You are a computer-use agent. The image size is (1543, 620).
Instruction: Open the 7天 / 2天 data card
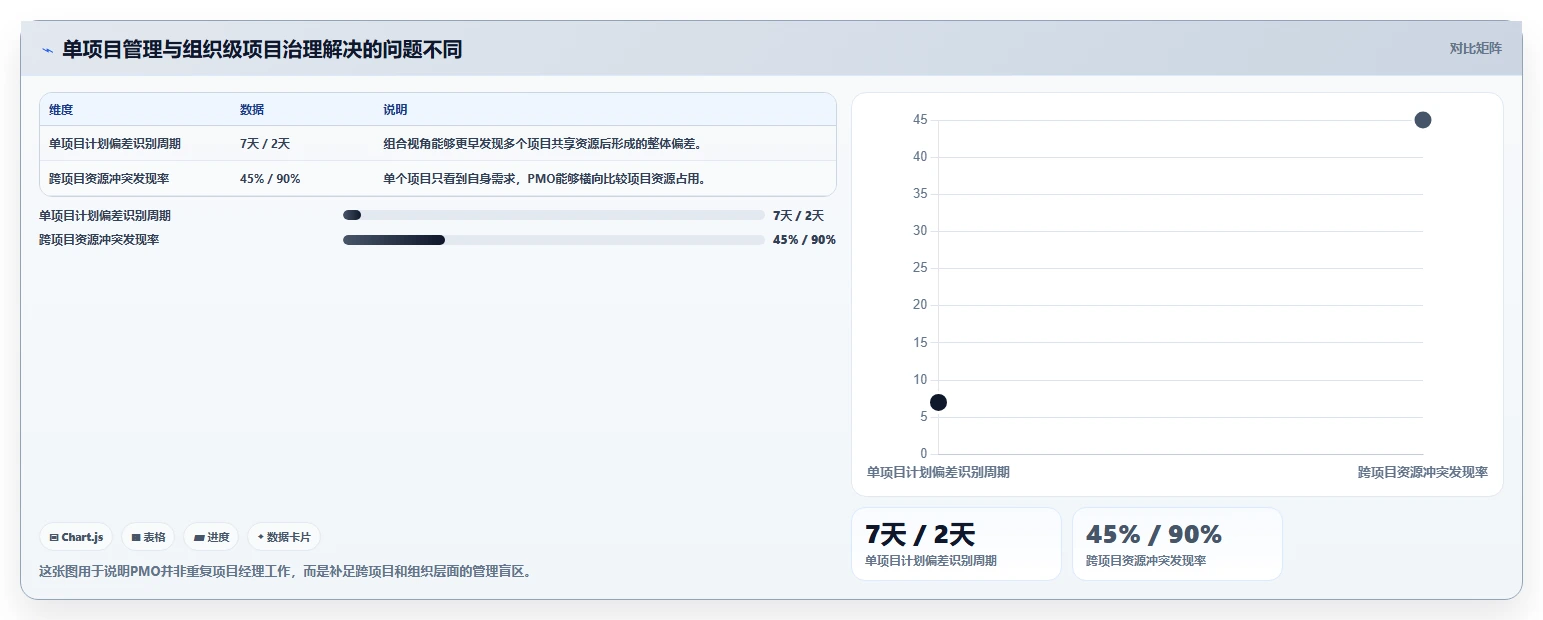tap(956, 544)
